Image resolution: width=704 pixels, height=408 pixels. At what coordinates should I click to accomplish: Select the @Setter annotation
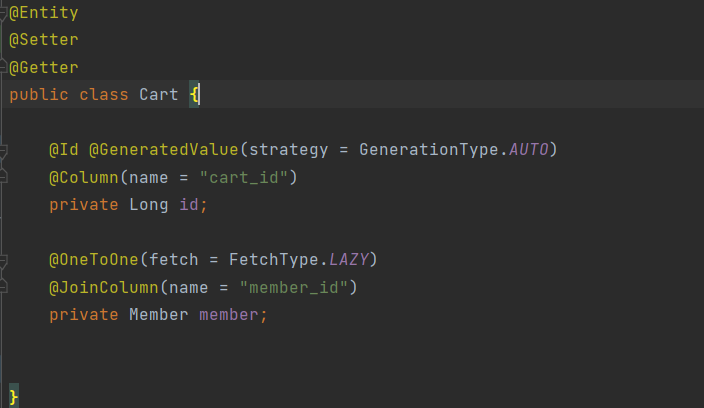click(44, 40)
